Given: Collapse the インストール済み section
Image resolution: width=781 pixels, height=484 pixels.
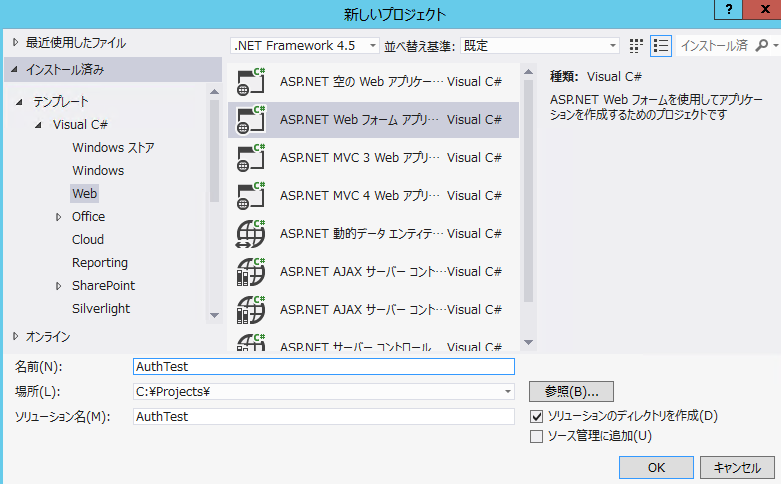Looking at the screenshot, I should 14,70.
